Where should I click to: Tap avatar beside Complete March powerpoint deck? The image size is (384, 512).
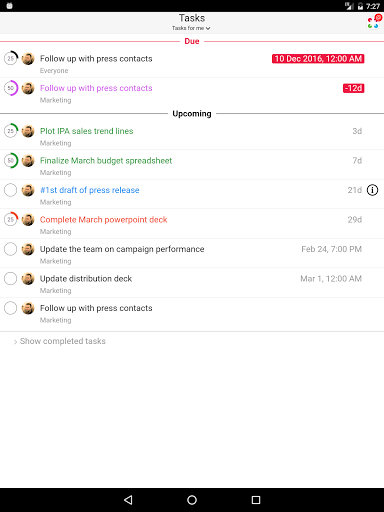[x=28, y=220]
